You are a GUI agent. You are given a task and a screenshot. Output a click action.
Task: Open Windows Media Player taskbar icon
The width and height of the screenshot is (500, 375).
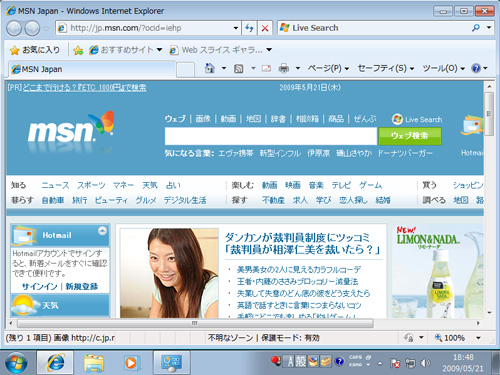point(131,363)
